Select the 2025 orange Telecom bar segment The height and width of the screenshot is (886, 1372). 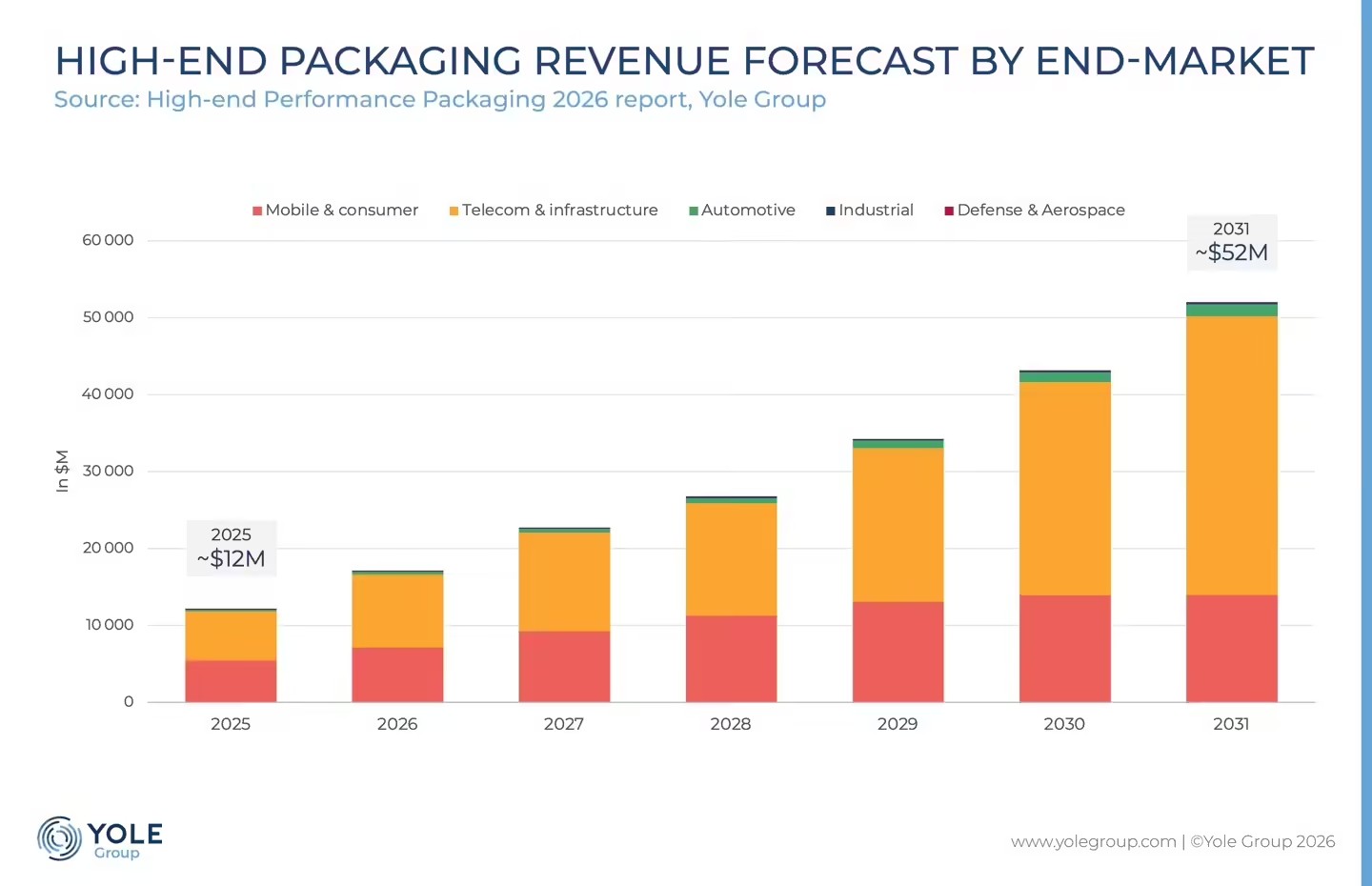231,635
